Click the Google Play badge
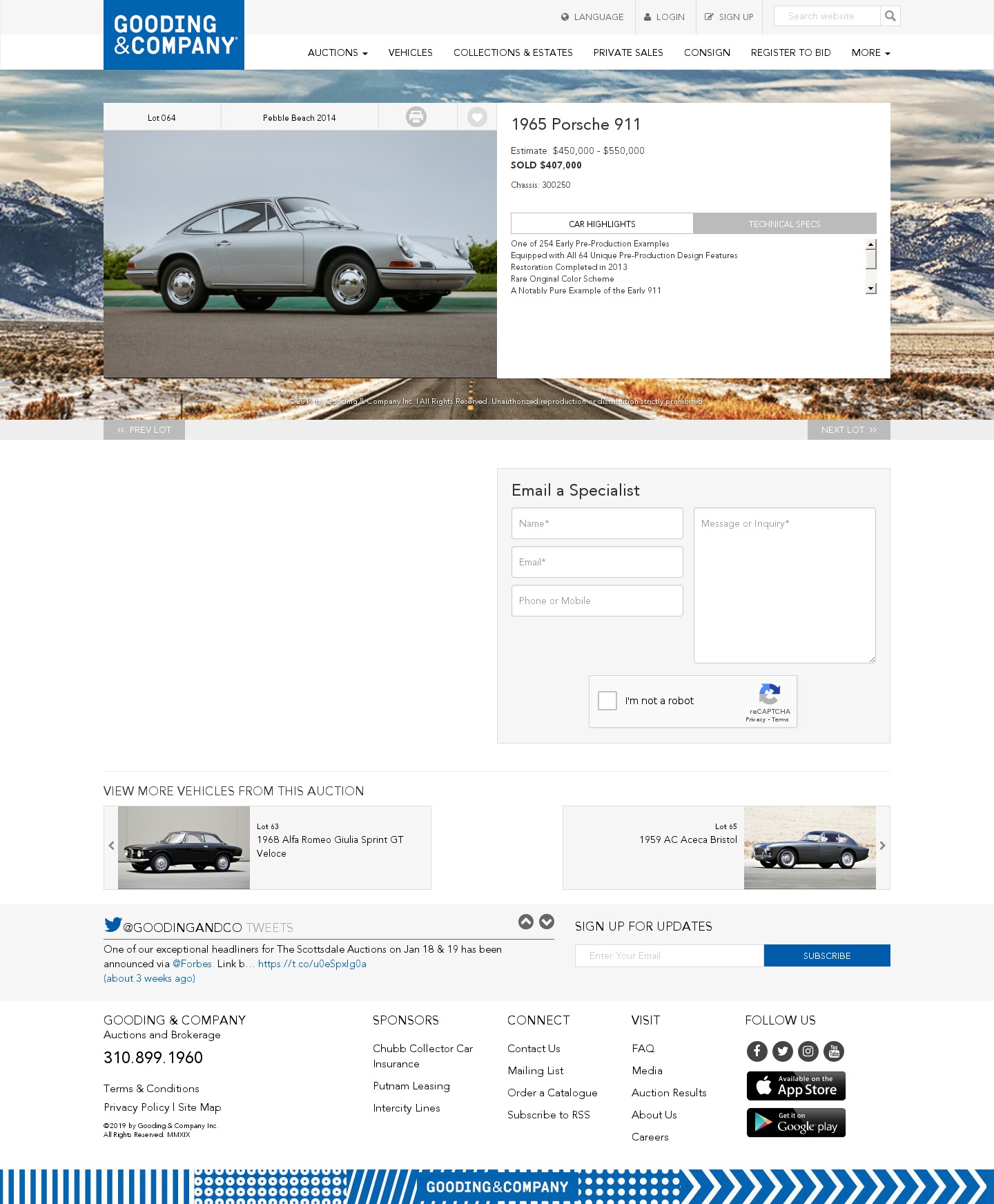The width and height of the screenshot is (994, 1204). (x=796, y=1123)
